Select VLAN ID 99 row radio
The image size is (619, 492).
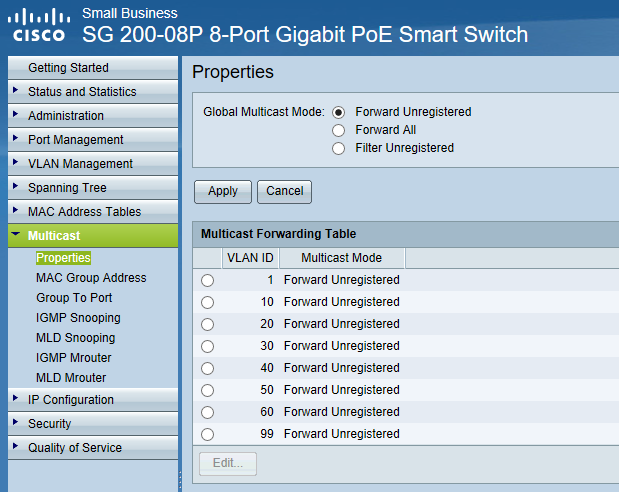(208, 434)
